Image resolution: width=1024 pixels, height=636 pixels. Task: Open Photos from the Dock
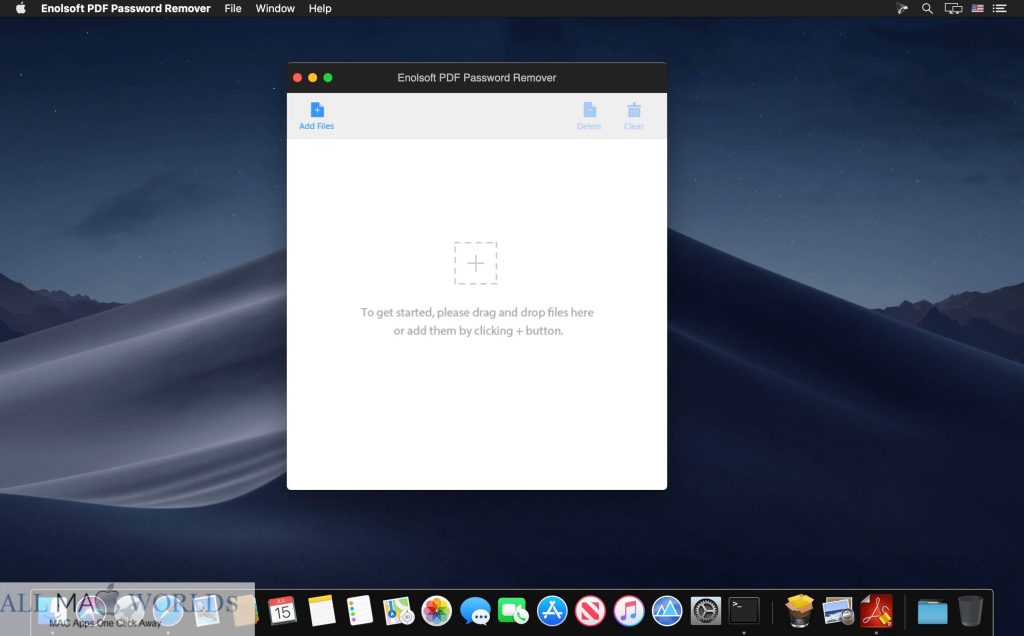point(437,611)
